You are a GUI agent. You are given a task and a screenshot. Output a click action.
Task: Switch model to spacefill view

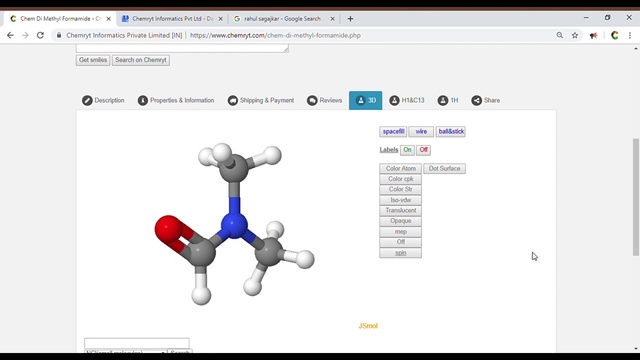click(x=393, y=131)
